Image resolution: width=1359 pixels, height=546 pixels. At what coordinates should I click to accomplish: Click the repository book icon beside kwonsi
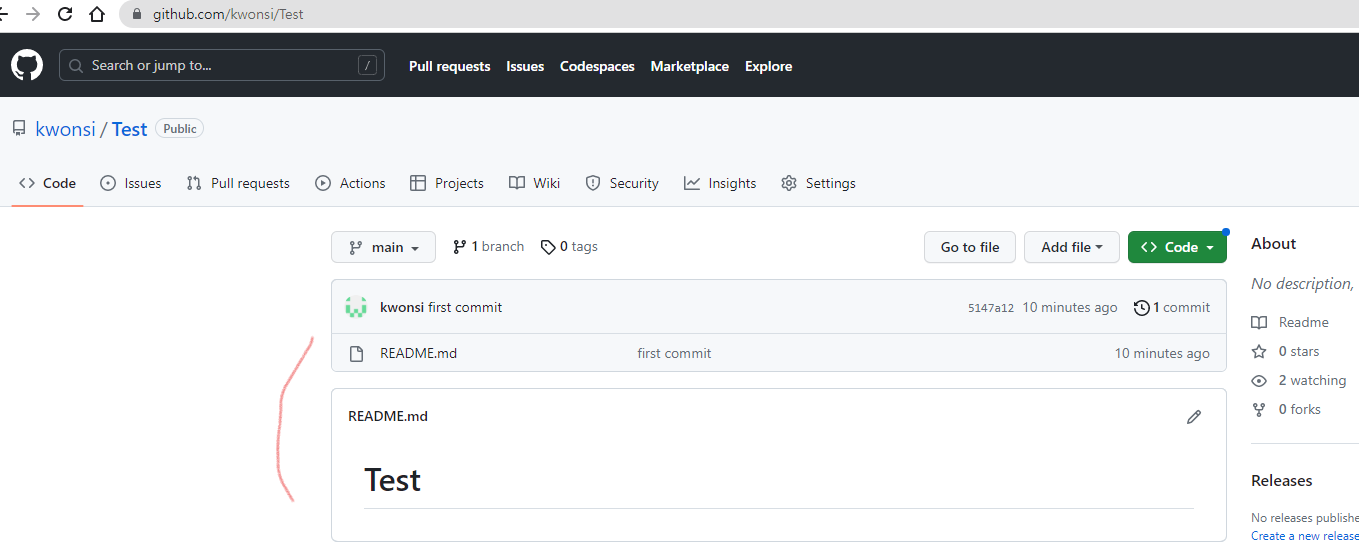[x=19, y=129]
